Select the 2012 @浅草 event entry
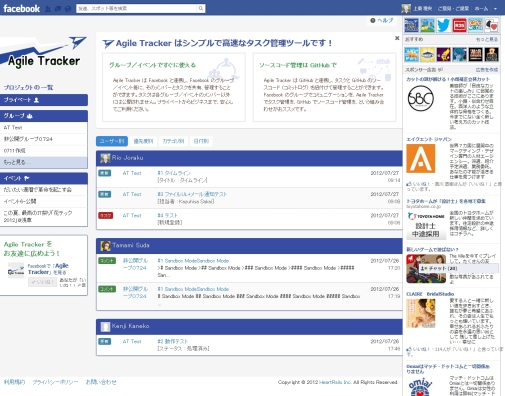The height and width of the screenshot is (396, 505). [x=44, y=216]
